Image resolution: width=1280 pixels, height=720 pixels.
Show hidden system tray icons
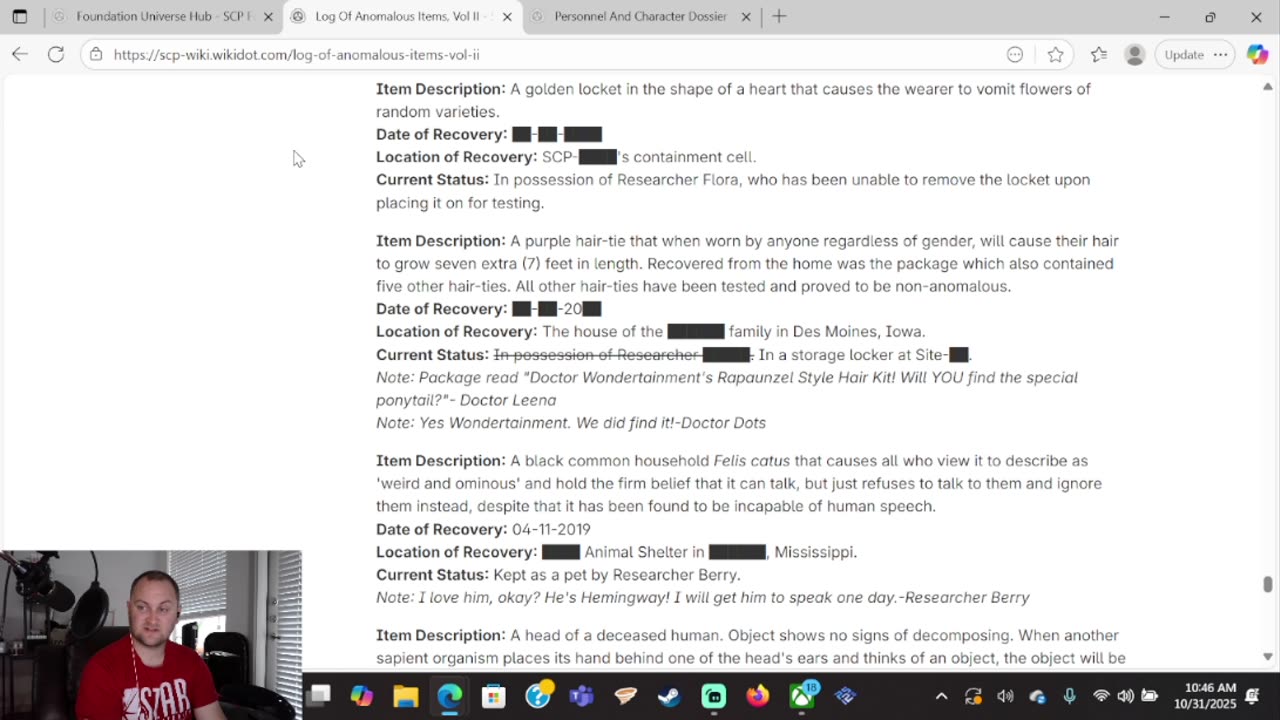coord(941,696)
